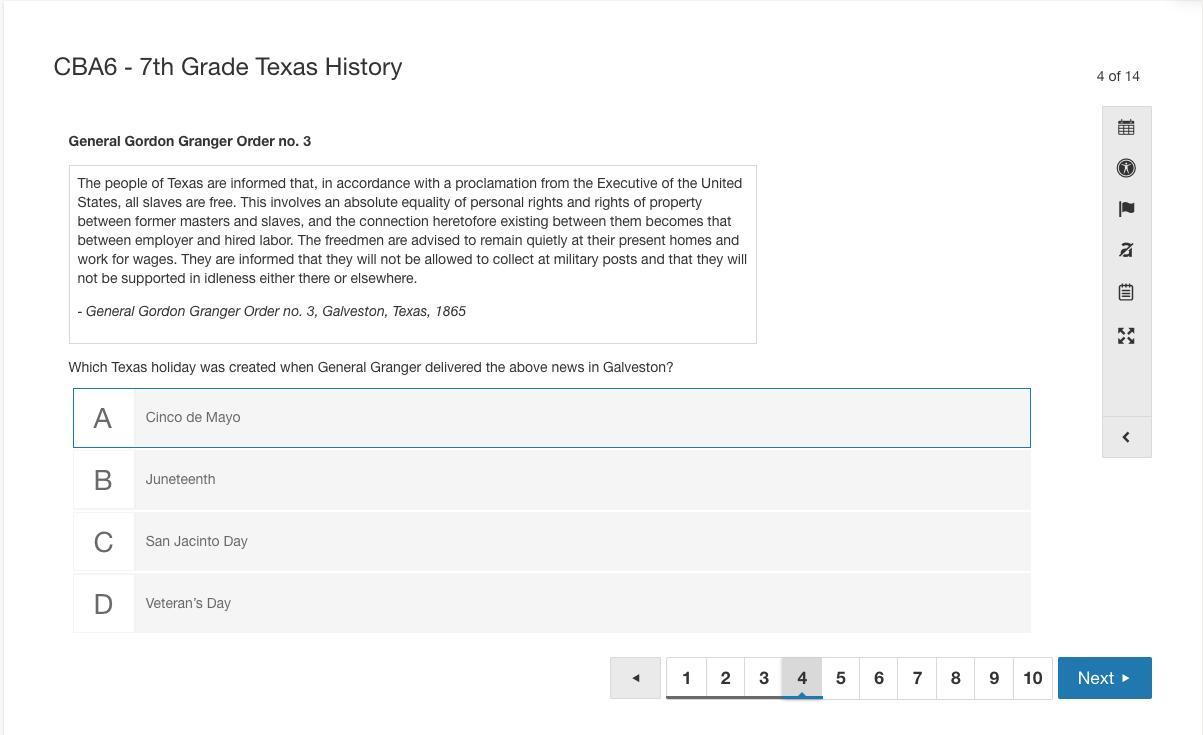
Task: Select answer D, Veteran's Day
Action: [580, 604]
